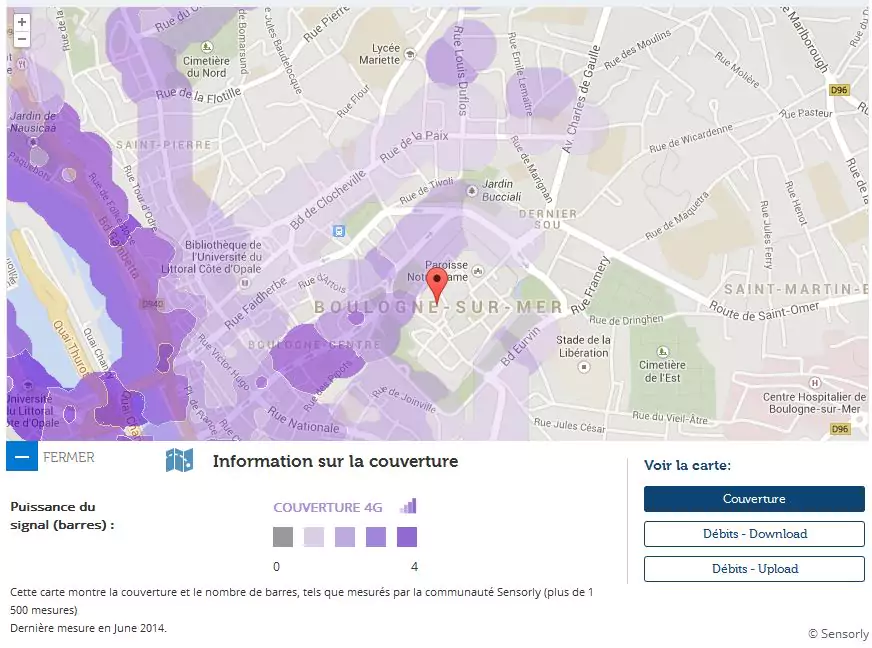Click the darkest purple four-bar swatch
Viewport: 872px width, 648px height.
pyautogui.click(x=407, y=538)
